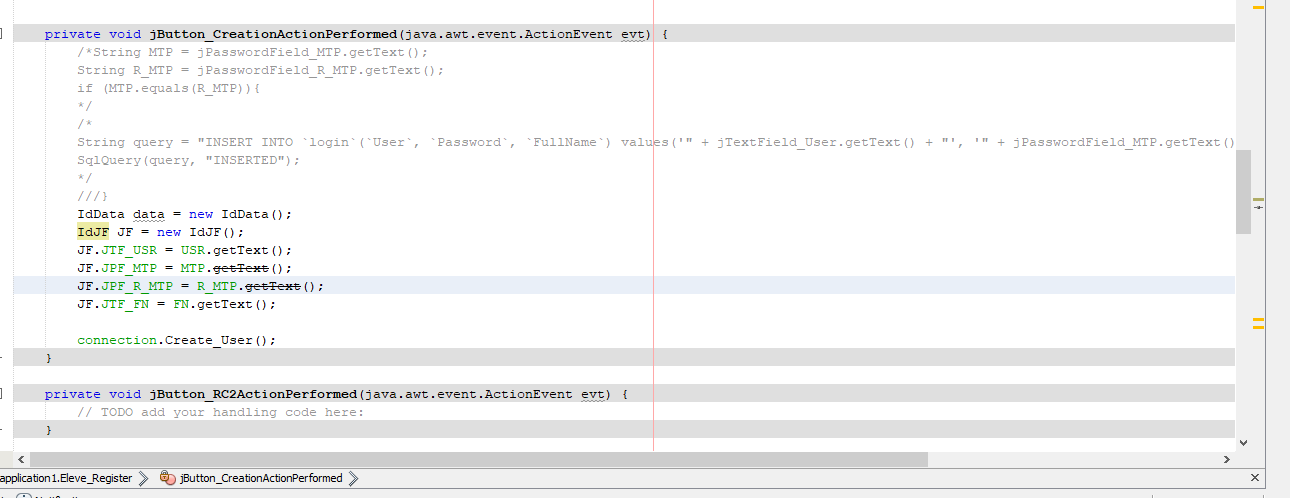This screenshot has height=498, width=1290.
Task: Expand chevron after jButton_CreationActionPerformed breadcrumb
Action: [353, 478]
